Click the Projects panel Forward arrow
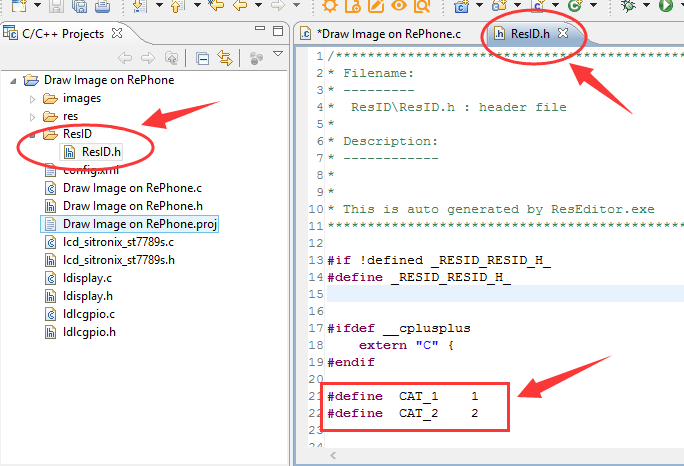Screen dimensions: 684x466 click(x=148, y=58)
